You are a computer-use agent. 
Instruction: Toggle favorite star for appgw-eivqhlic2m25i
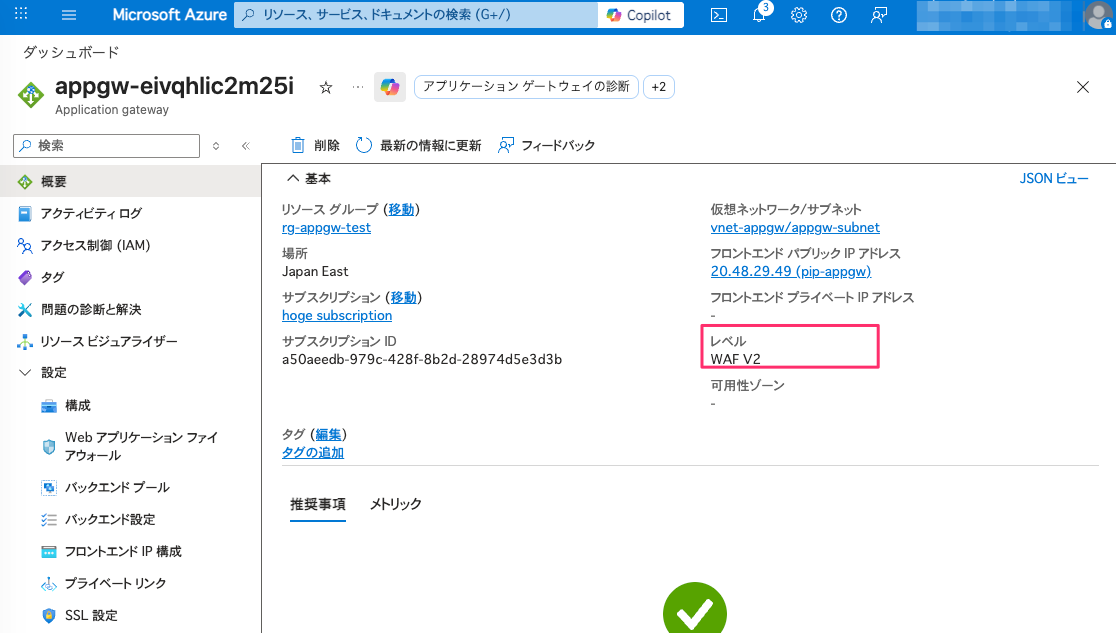pyautogui.click(x=325, y=87)
